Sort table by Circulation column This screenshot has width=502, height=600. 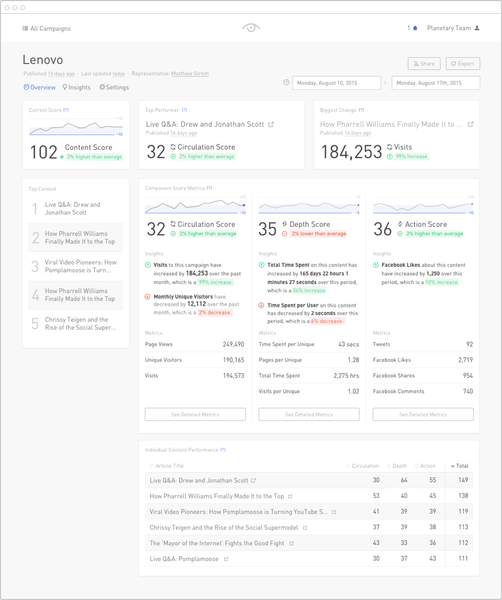tap(362, 466)
